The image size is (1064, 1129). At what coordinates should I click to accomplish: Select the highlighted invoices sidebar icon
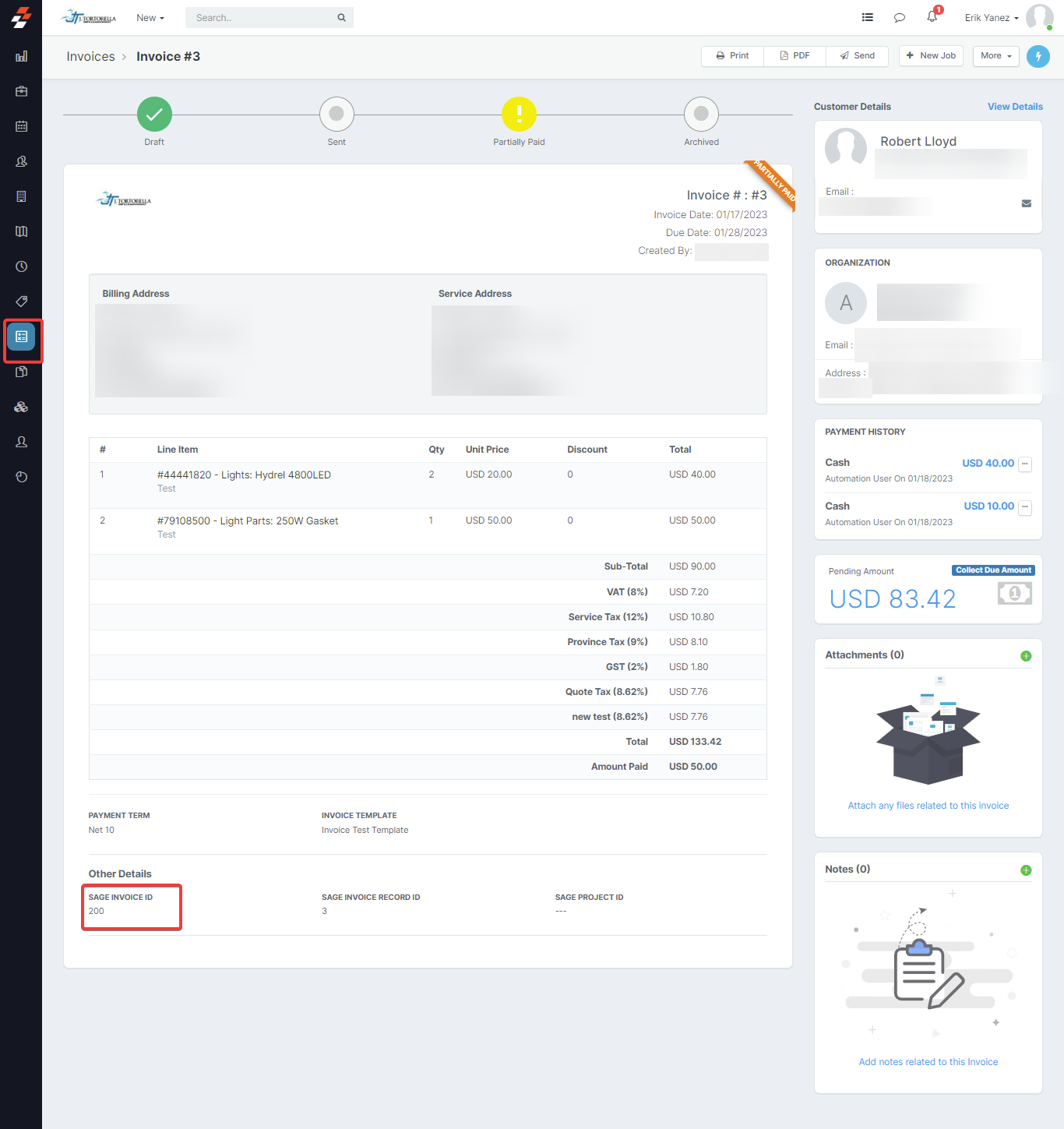tap(21, 337)
